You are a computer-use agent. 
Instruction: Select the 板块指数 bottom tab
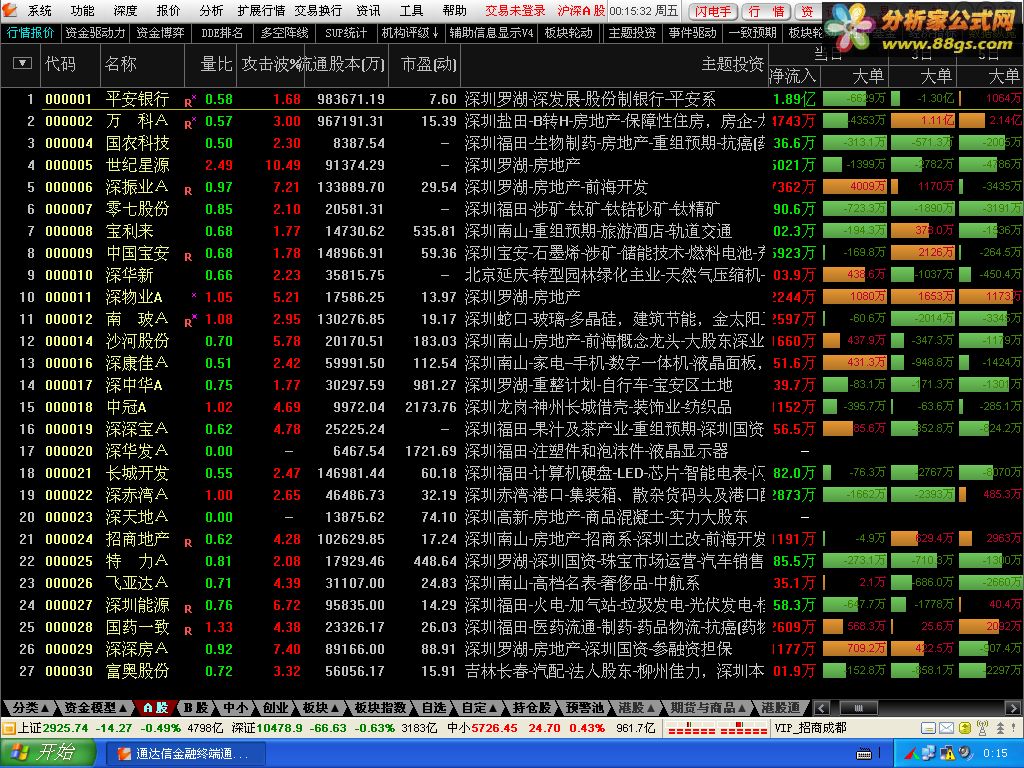pyautogui.click(x=380, y=707)
